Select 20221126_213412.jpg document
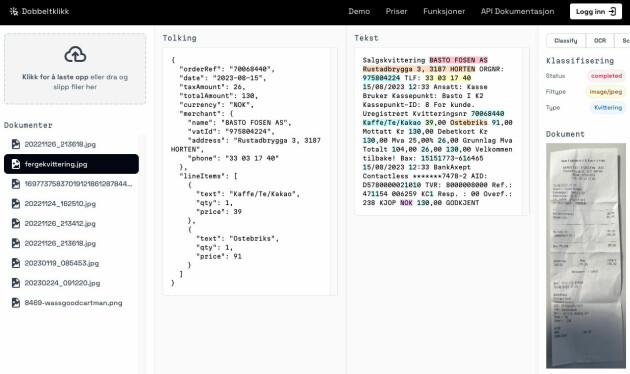 point(72,223)
